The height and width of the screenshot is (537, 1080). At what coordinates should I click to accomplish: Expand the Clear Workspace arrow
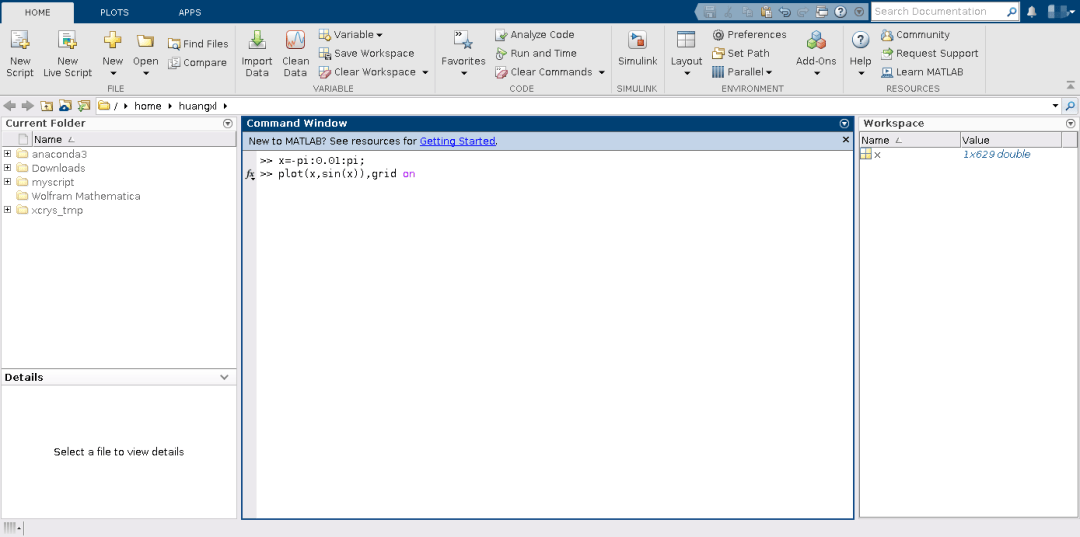(x=425, y=72)
